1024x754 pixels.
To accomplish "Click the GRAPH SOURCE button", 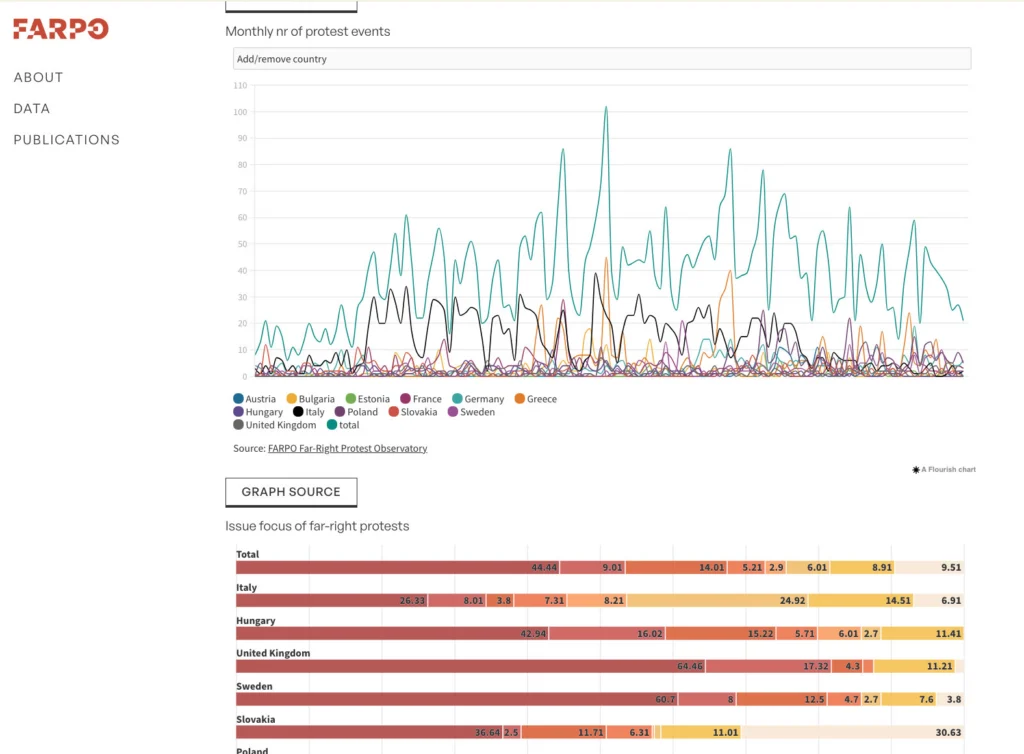I will coord(291,492).
